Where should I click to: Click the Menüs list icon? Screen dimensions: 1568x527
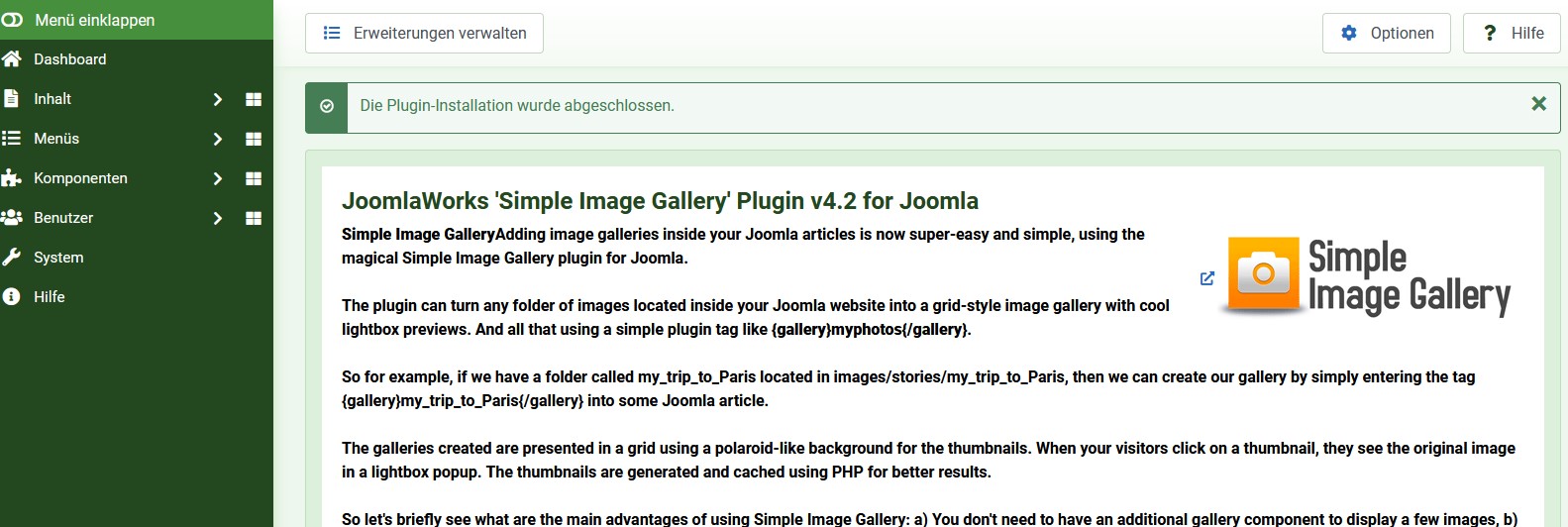pos(12,139)
